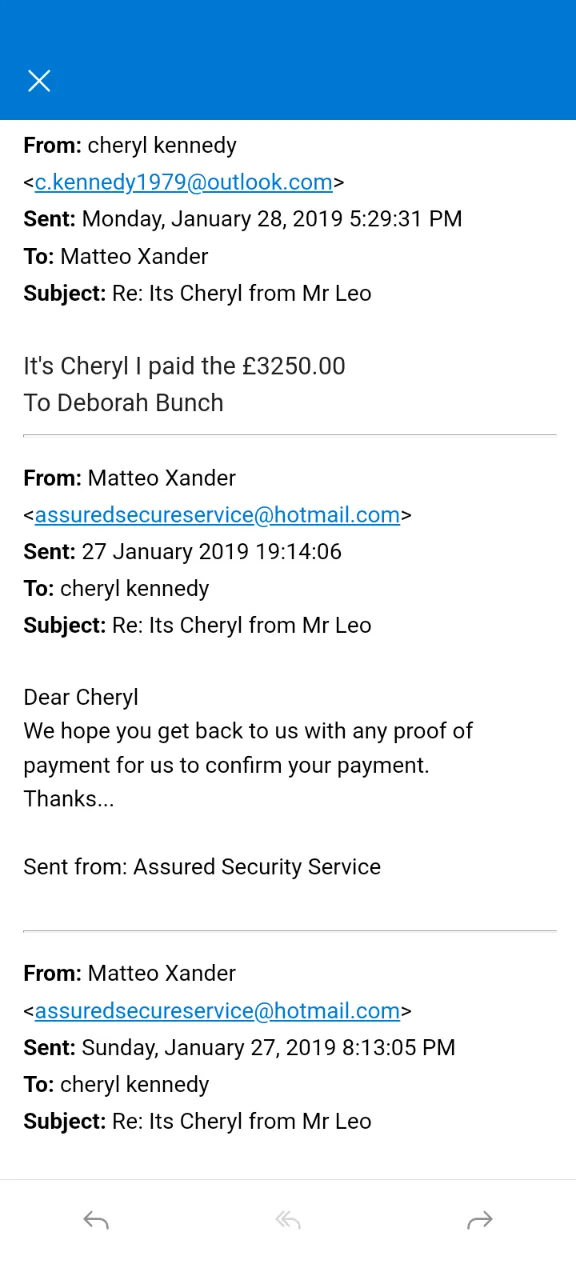Click the Monday, January 28, 2019 sent date

click(272, 219)
